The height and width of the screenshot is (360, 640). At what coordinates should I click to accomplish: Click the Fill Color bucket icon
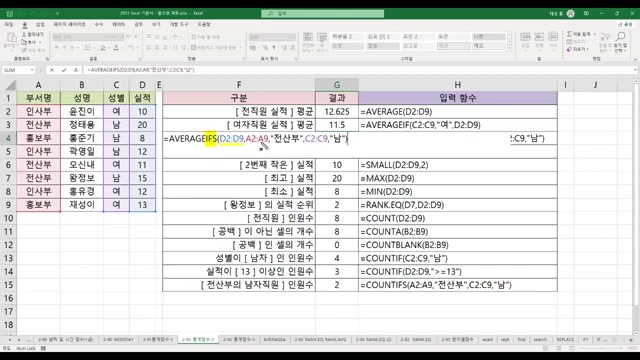coord(103,48)
